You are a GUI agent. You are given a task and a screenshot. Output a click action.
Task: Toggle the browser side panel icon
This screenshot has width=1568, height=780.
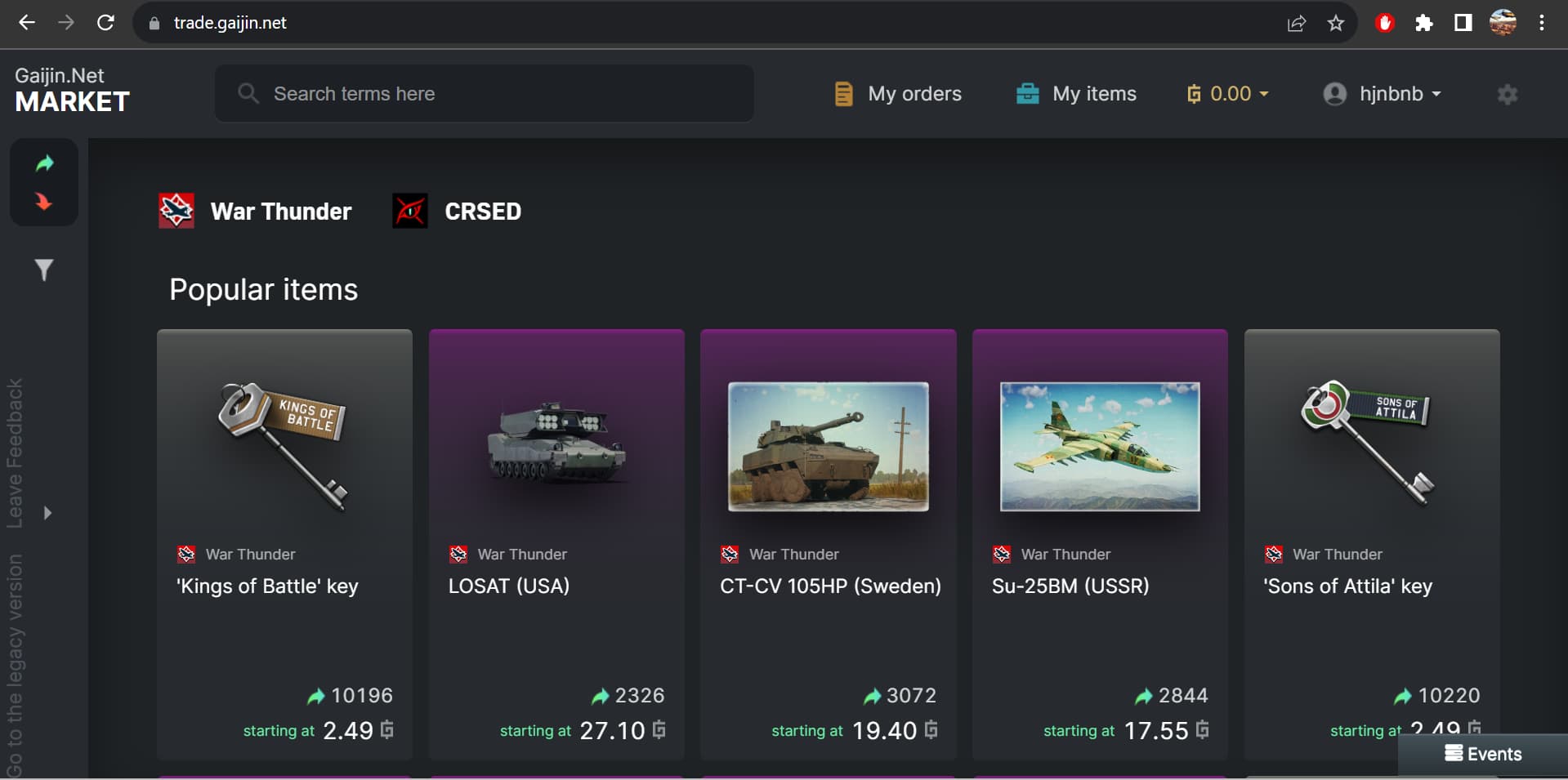pos(1463,23)
